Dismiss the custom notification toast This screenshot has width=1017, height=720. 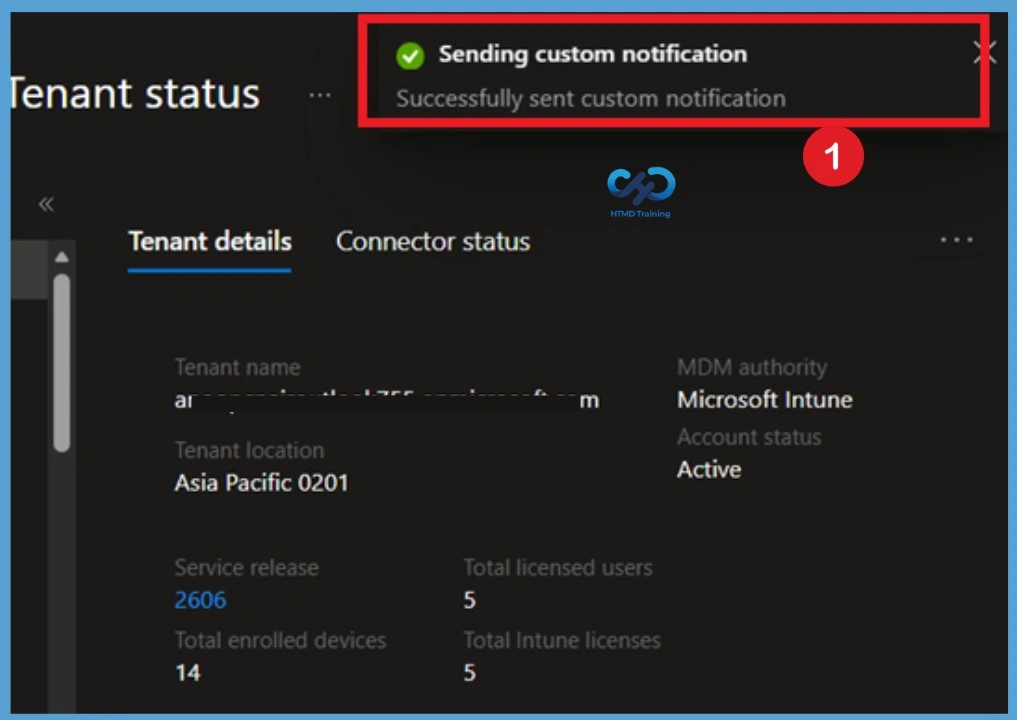pyautogui.click(x=983, y=53)
